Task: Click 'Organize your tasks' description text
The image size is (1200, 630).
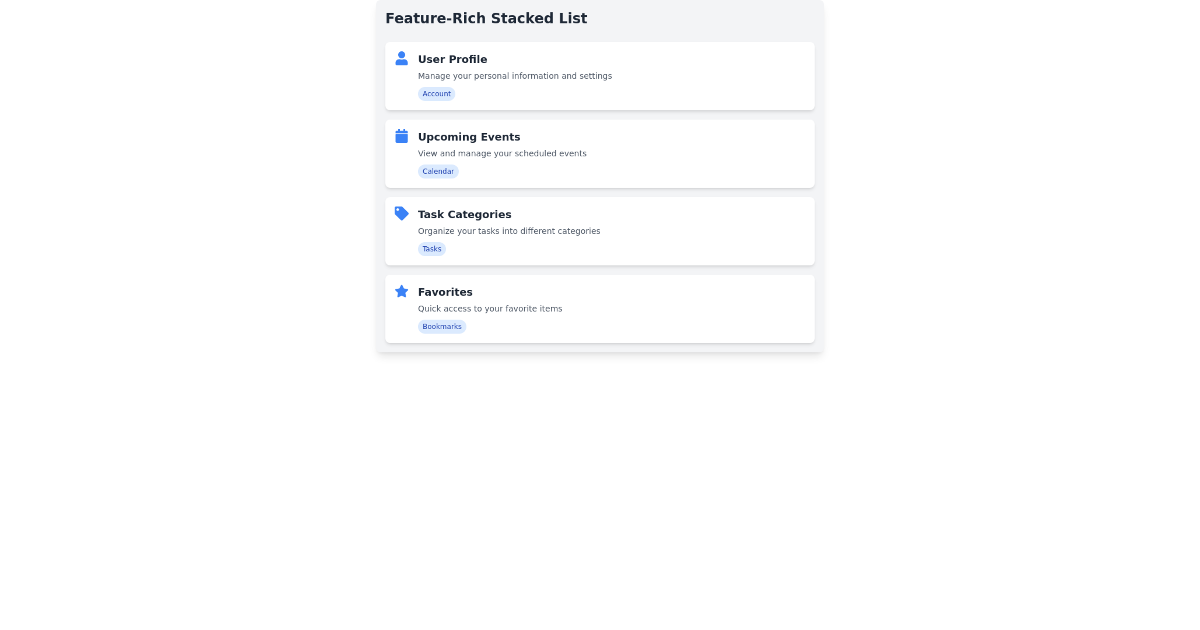Action: 508,231
